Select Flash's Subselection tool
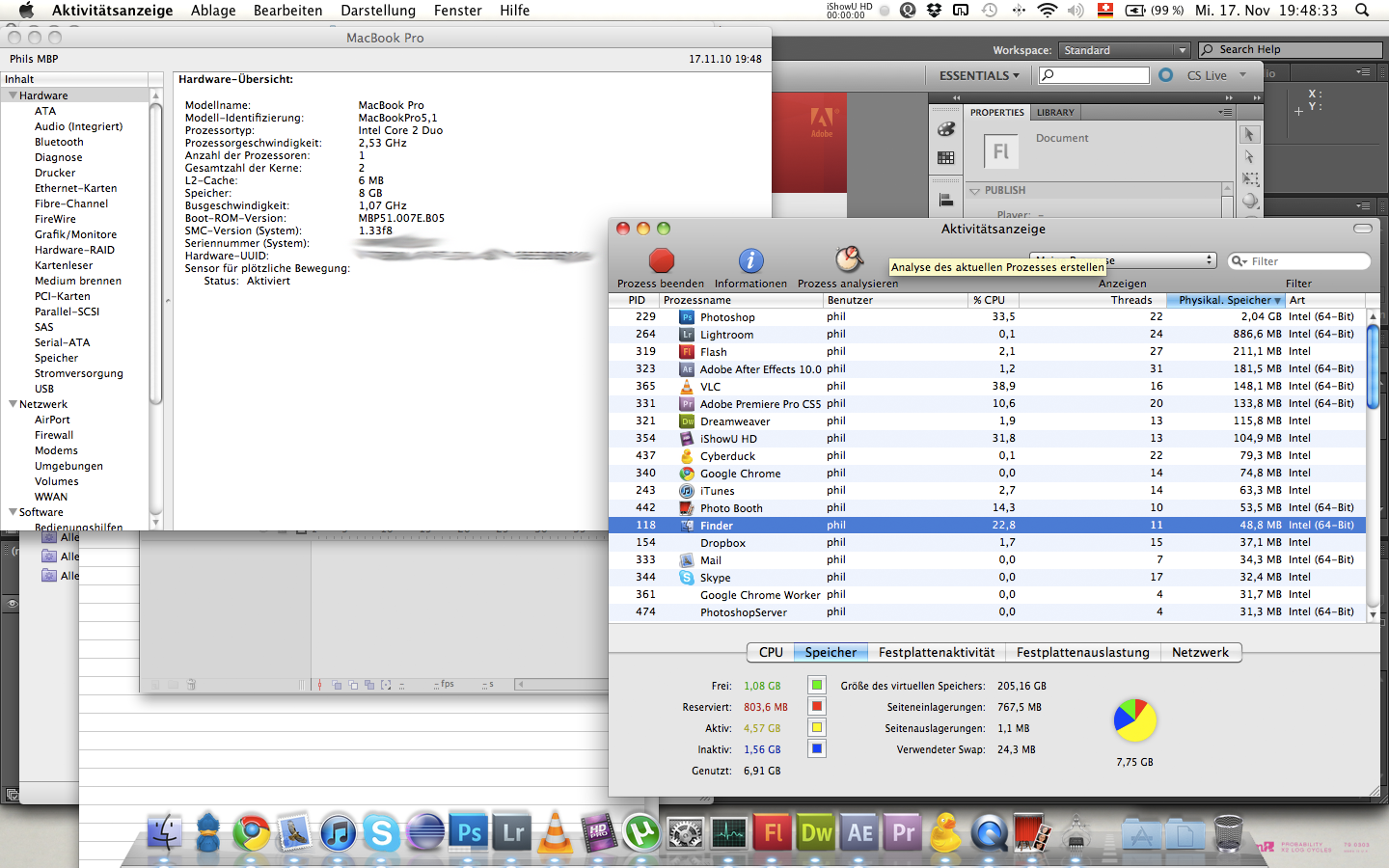 pyautogui.click(x=1250, y=157)
